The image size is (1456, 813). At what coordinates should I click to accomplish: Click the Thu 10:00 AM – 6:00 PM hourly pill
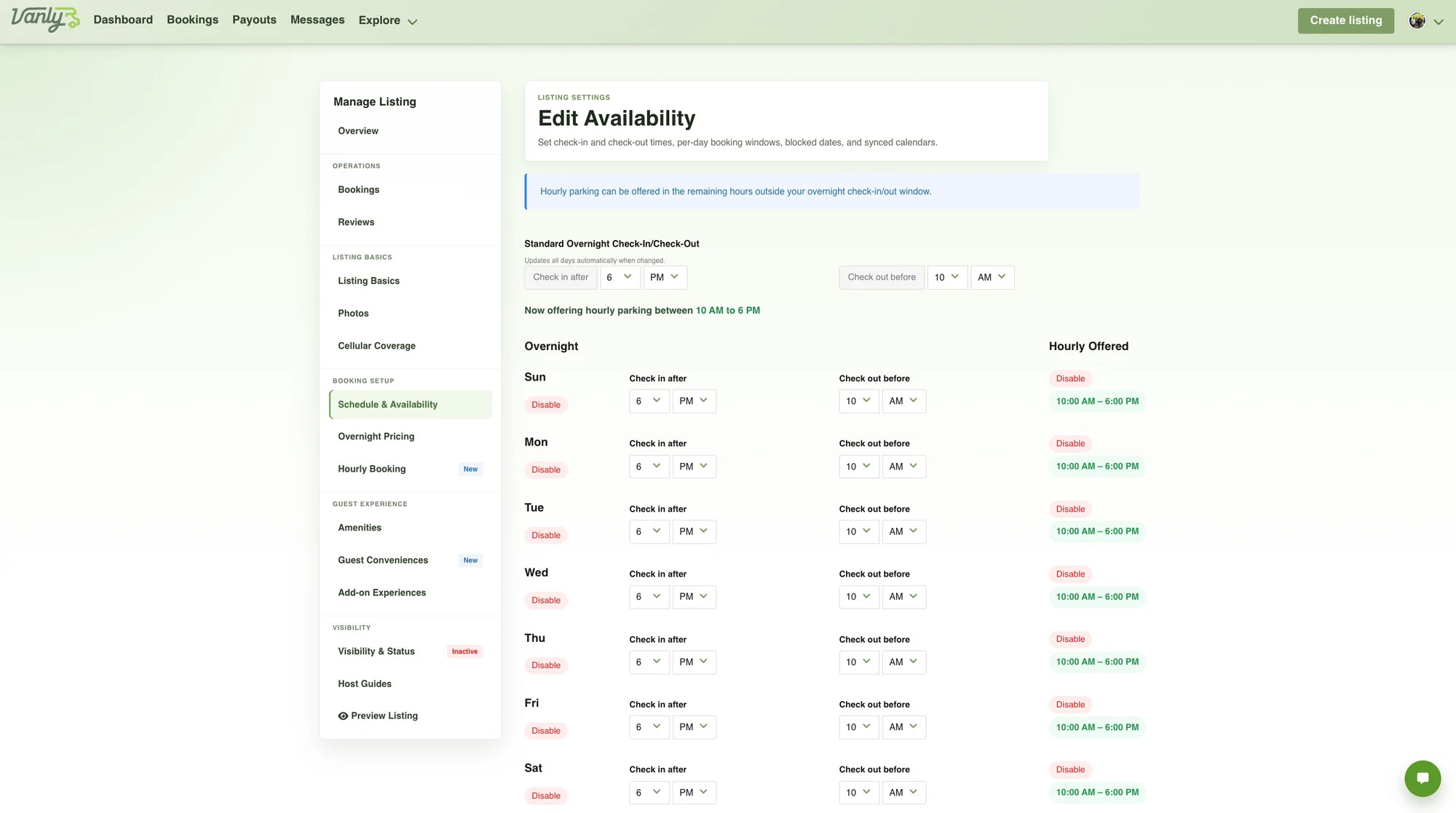[x=1097, y=662]
